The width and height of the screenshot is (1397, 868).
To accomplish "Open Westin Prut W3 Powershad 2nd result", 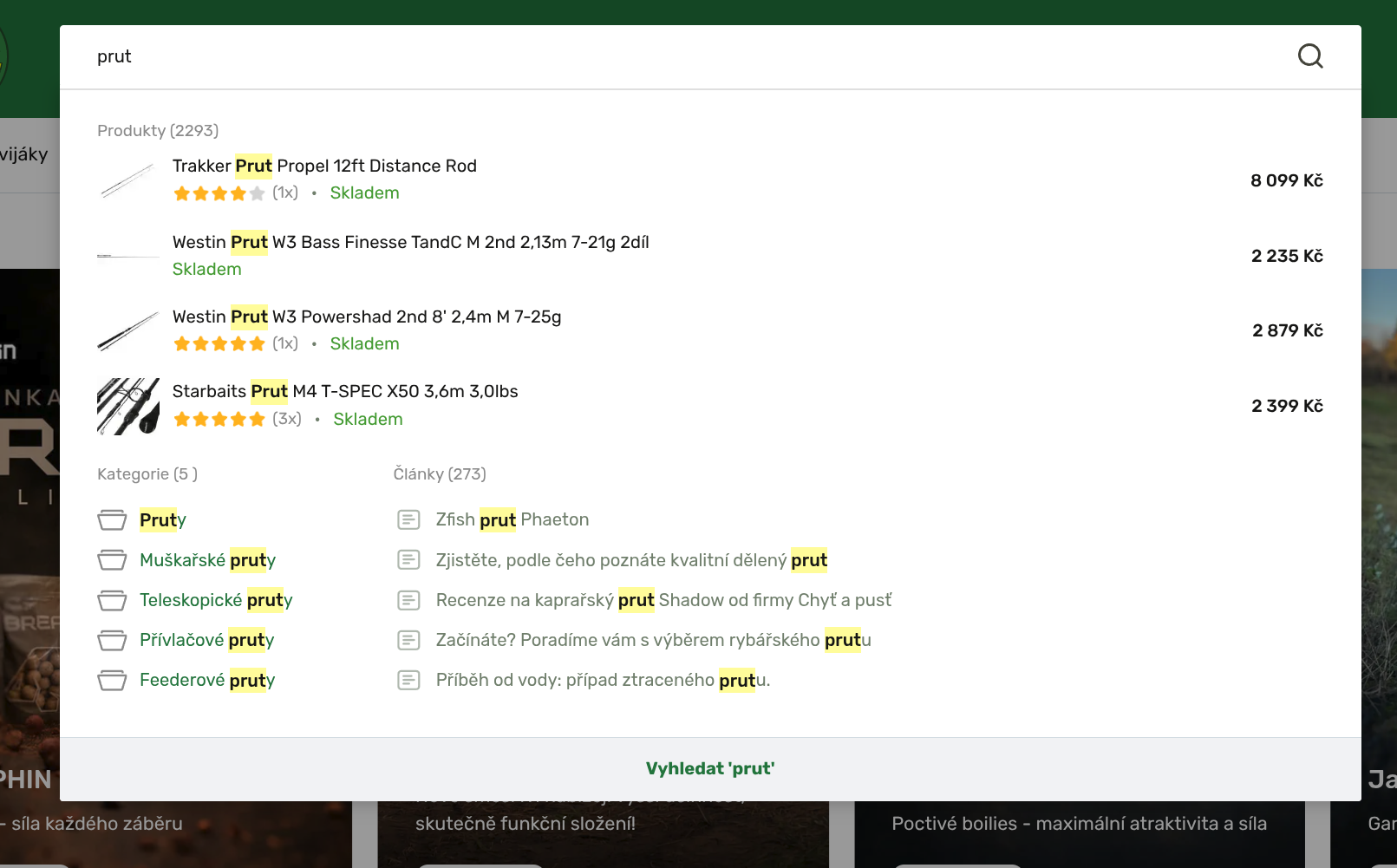I will (x=367, y=317).
